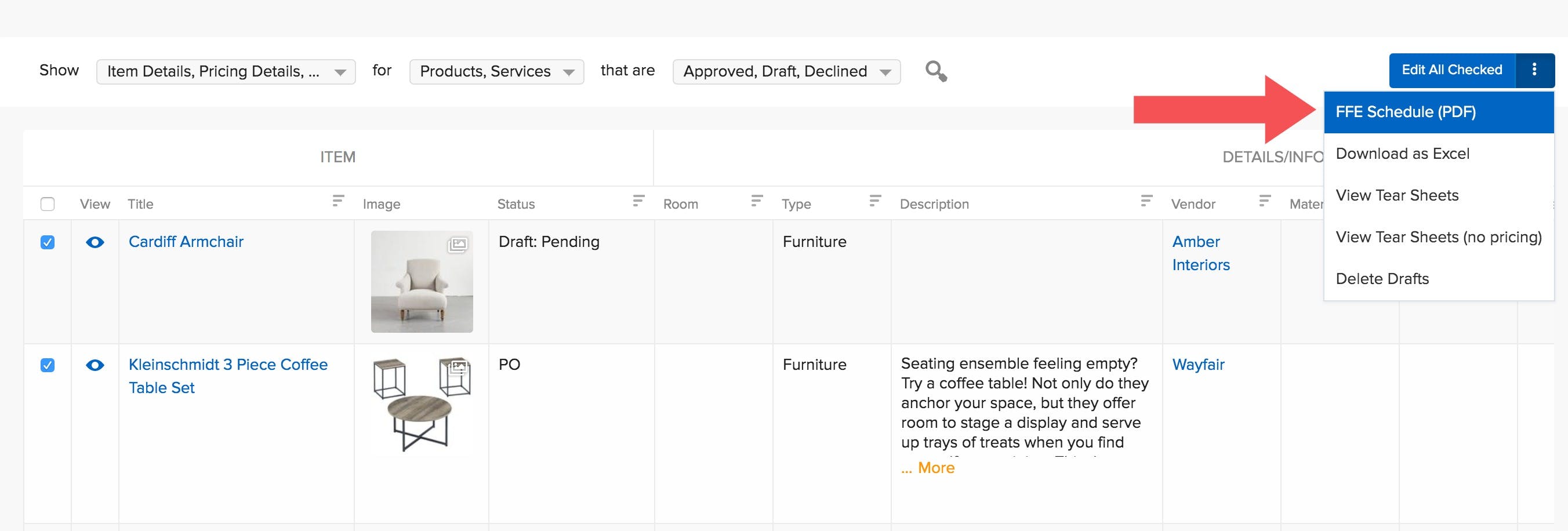Open the search magnifying glass icon
The height and width of the screenshot is (531, 1568).
[x=935, y=71]
